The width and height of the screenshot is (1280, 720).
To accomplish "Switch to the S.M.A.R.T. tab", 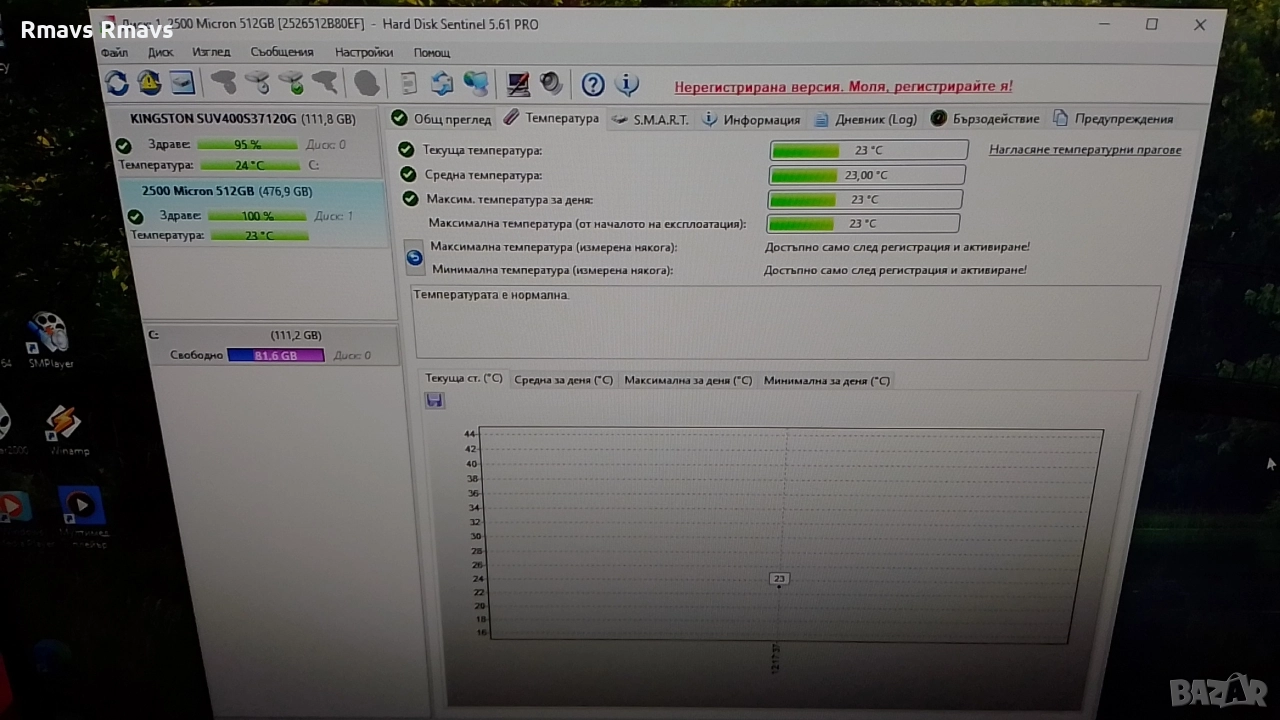I will pyautogui.click(x=650, y=119).
